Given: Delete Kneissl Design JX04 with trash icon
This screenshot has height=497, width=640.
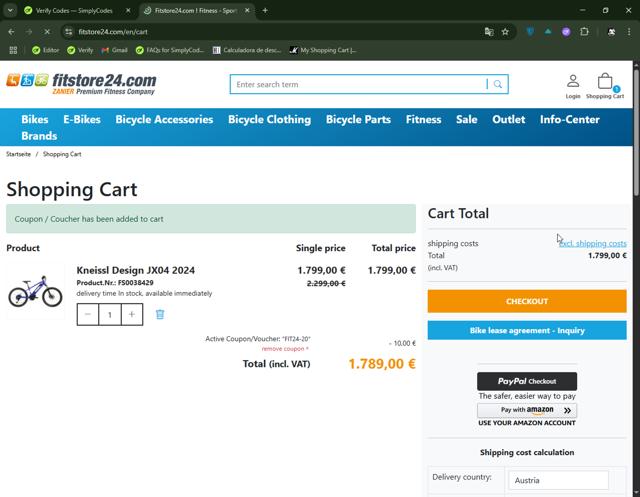Looking at the screenshot, I should [x=160, y=314].
